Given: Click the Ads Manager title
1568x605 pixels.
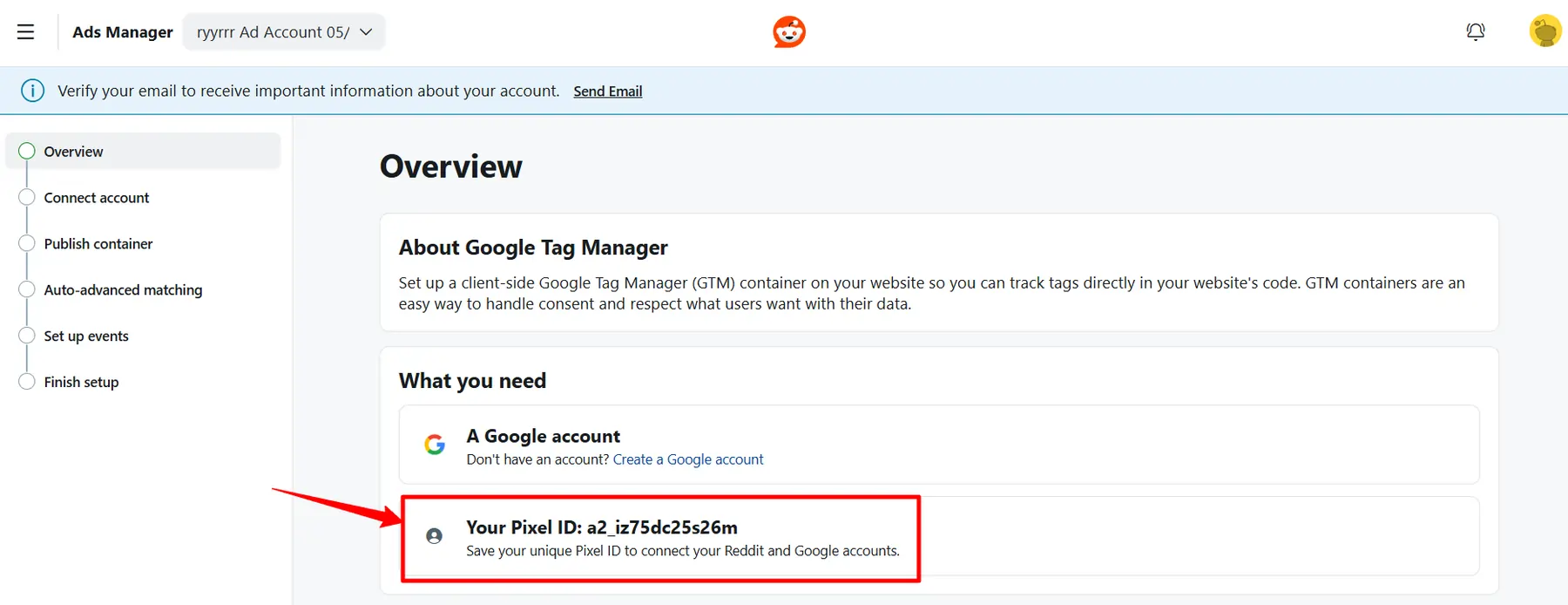Looking at the screenshot, I should [x=123, y=32].
